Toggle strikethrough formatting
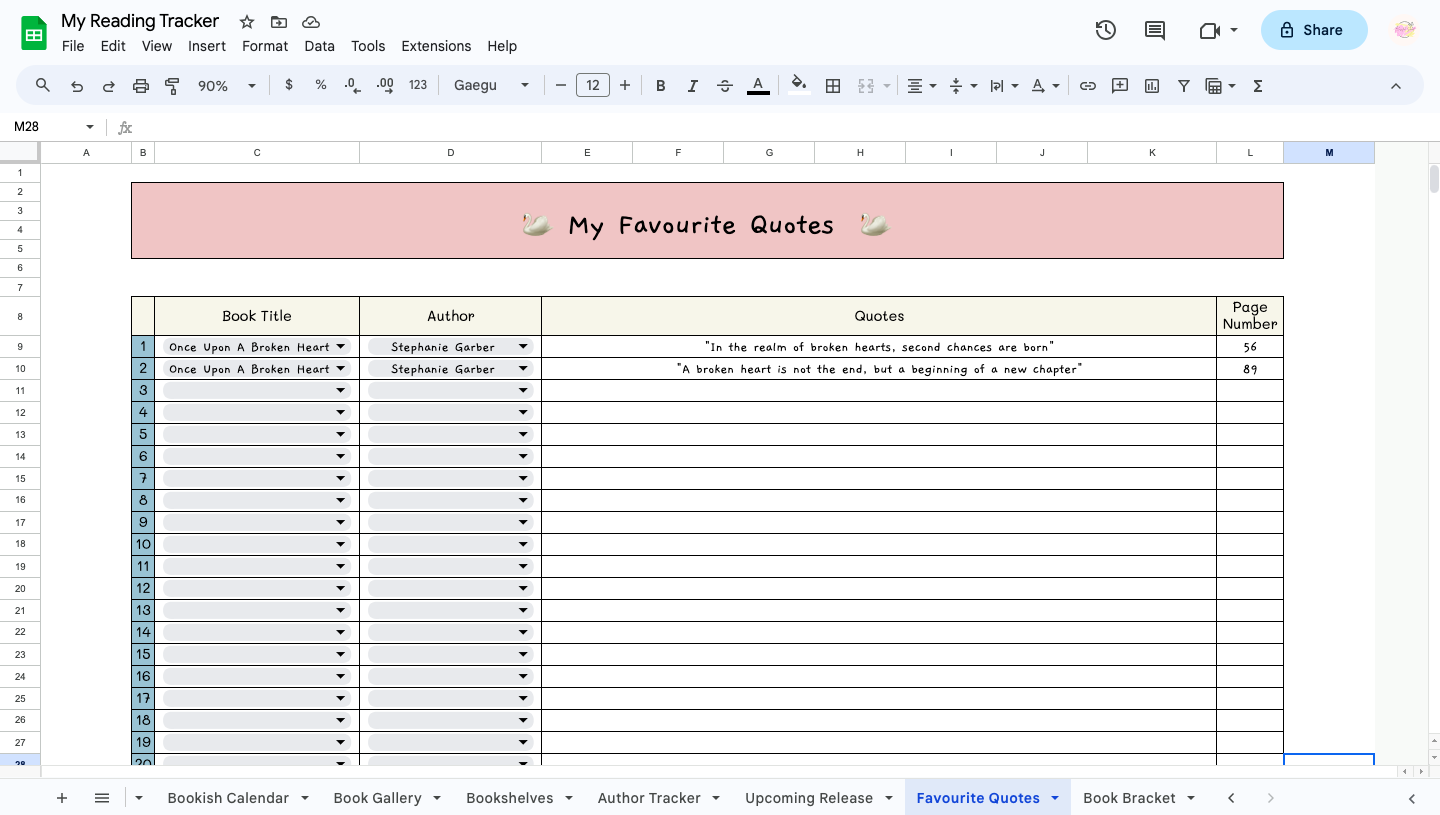 725,86
